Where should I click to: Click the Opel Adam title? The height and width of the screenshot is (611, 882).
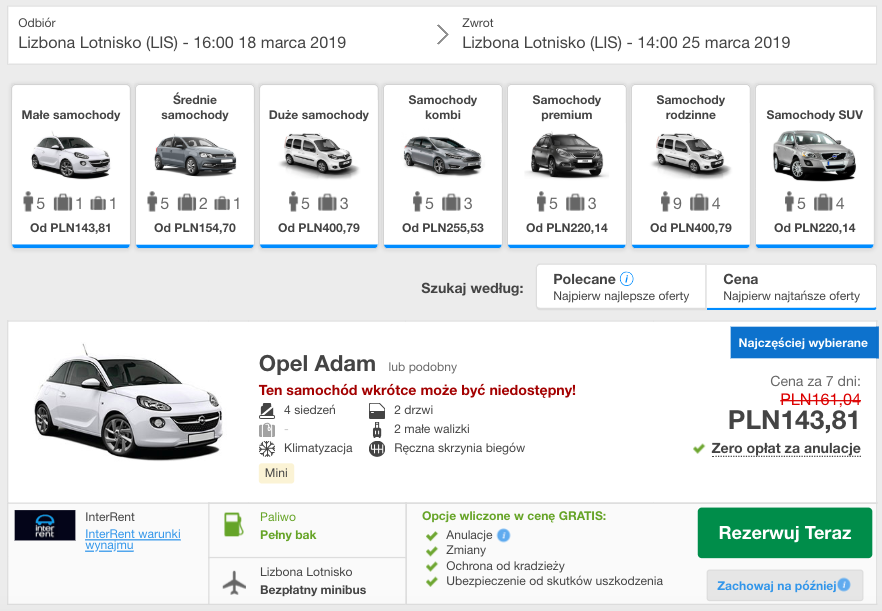point(317,363)
